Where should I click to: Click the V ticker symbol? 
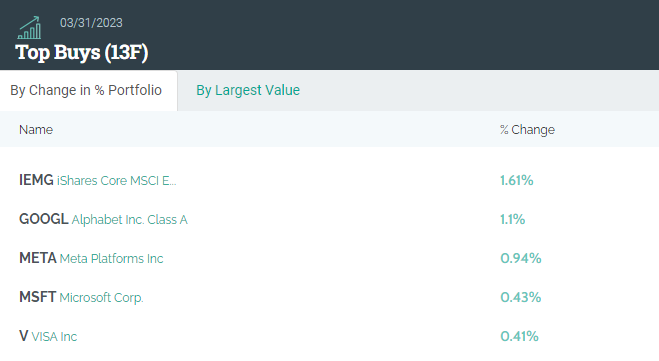coord(24,336)
